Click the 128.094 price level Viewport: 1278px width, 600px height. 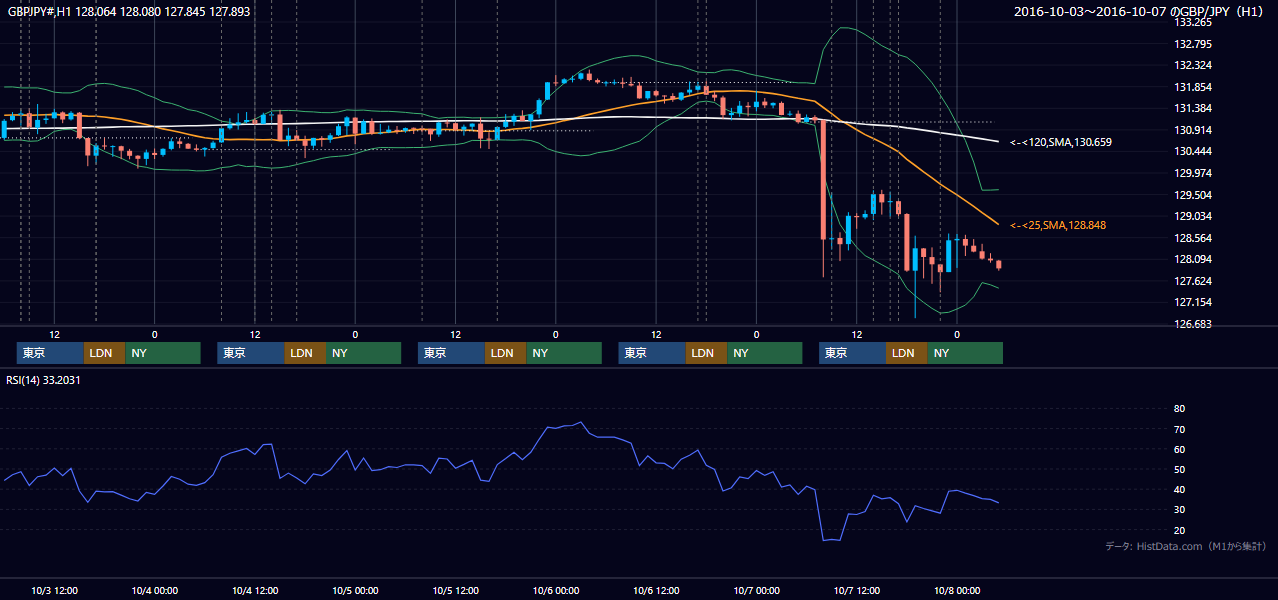(1193, 259)
